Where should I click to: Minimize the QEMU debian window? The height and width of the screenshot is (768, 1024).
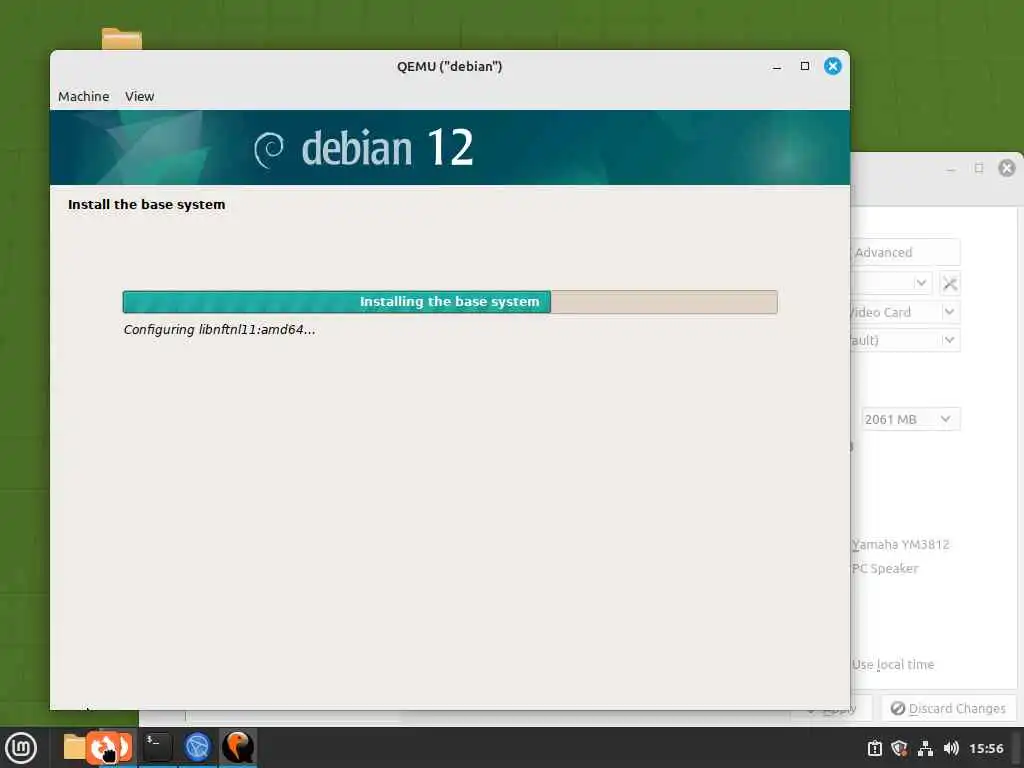coord(776,67)
